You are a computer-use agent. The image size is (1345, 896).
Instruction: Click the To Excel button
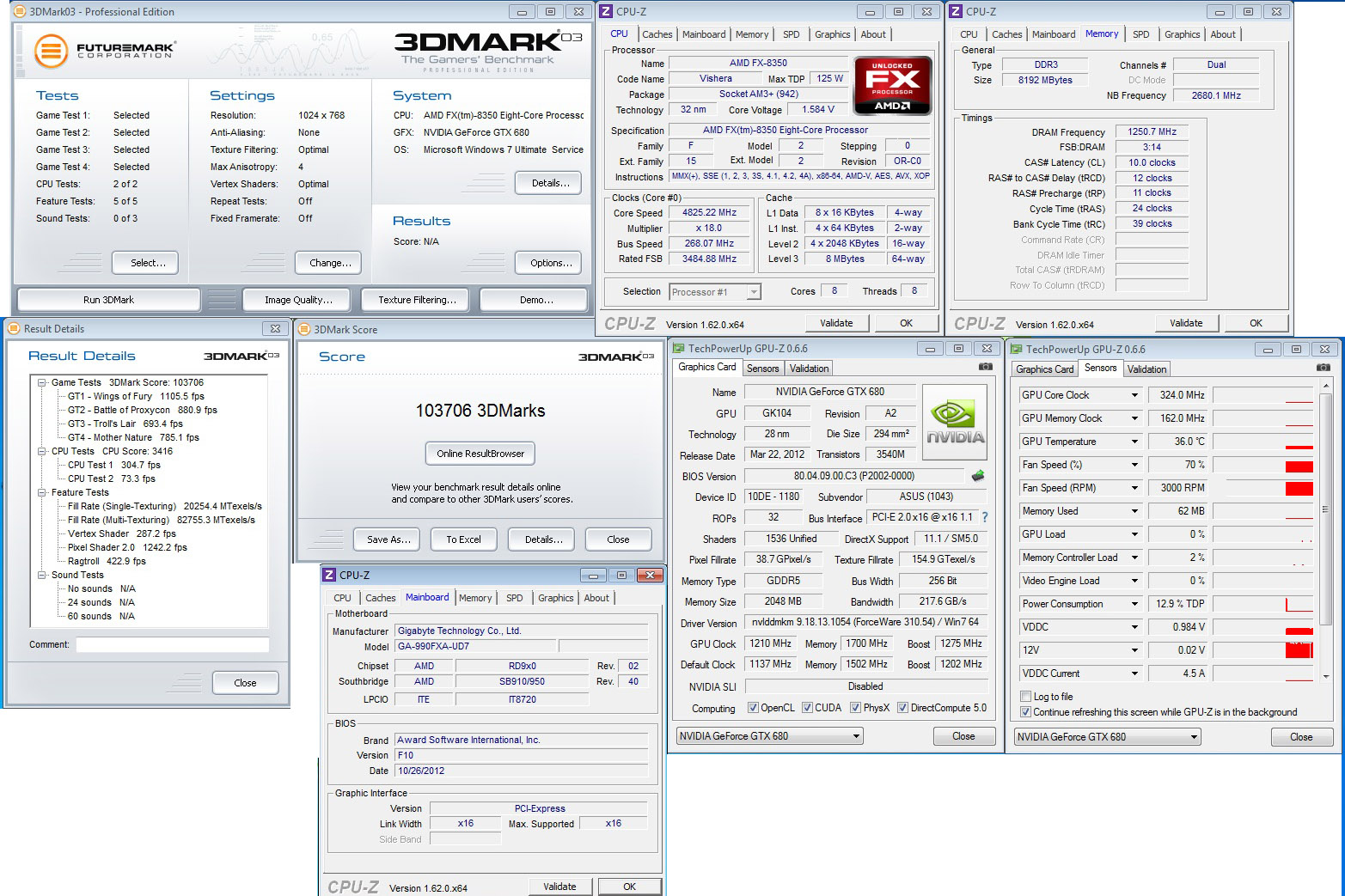(463, 539)
